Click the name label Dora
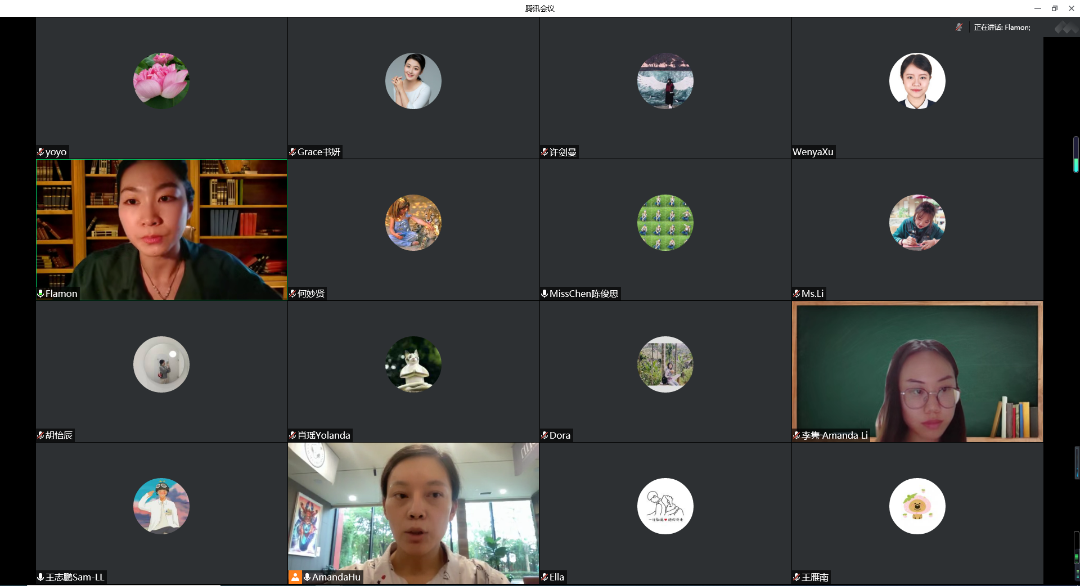 pos(560,436)
